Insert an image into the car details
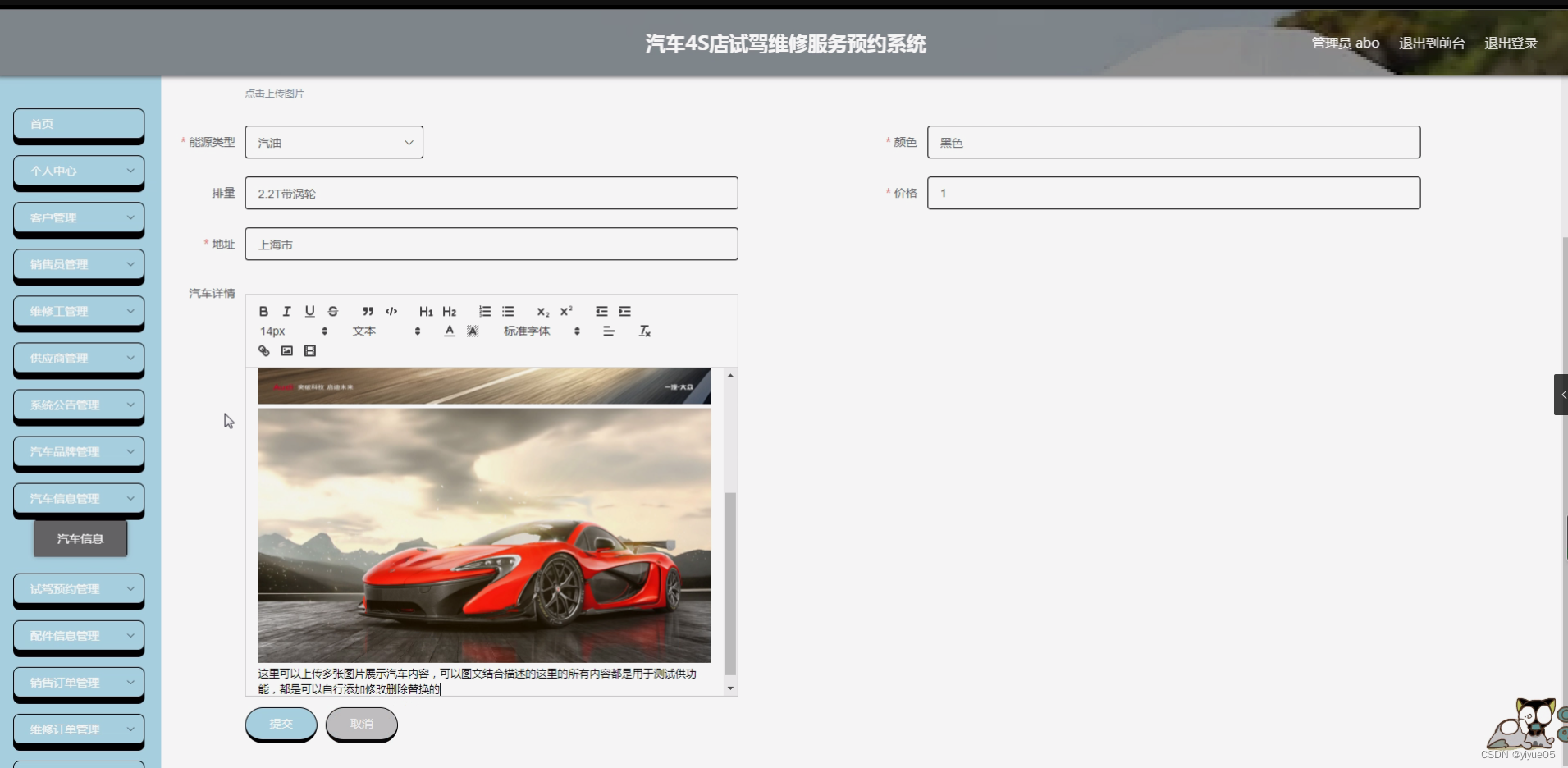This screenshot has height=768, width=1568. tap(286, 350)
